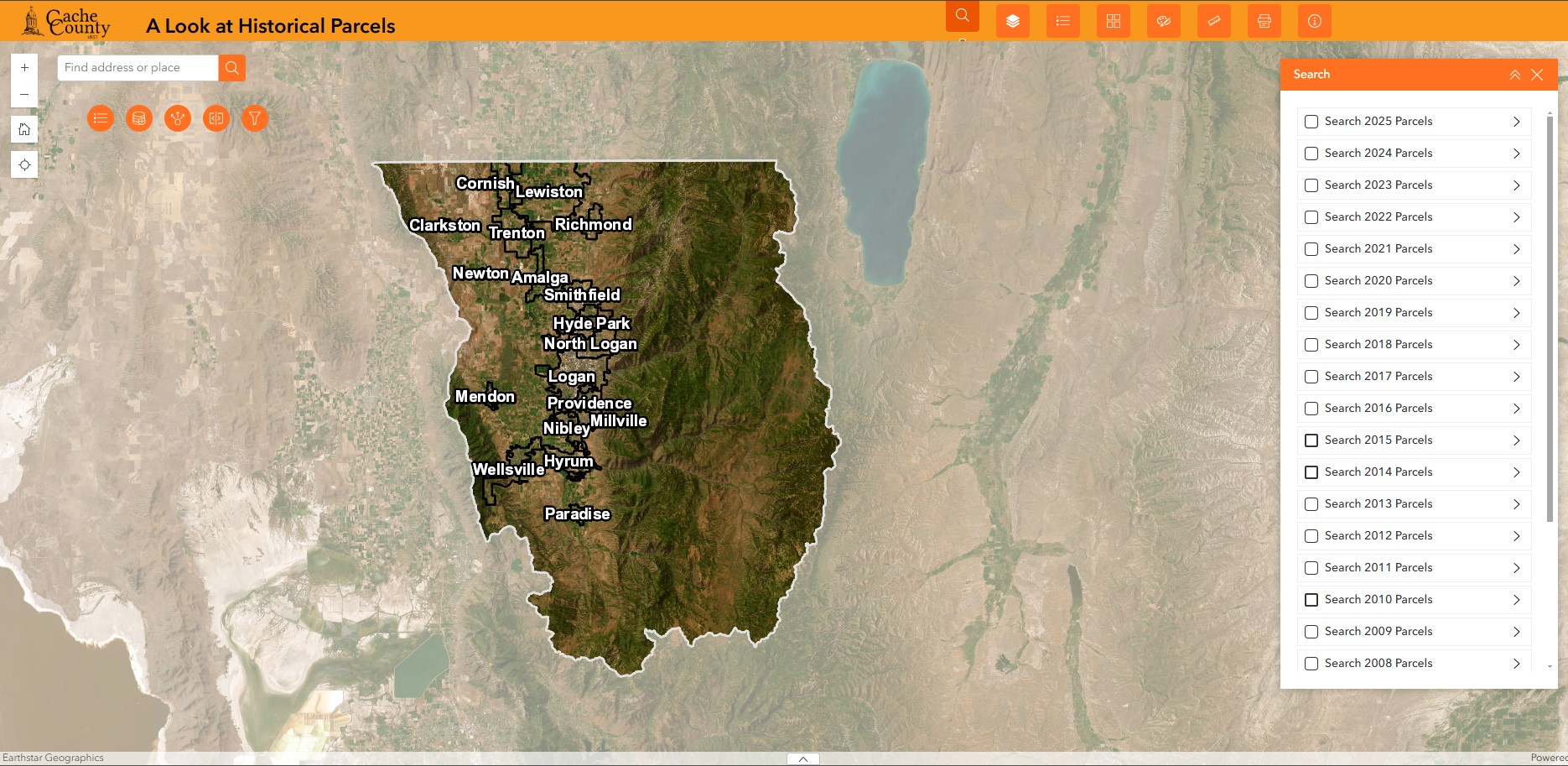Activate the Swipe compare tool
This screenshot has height=766, width=1568.
216,118
